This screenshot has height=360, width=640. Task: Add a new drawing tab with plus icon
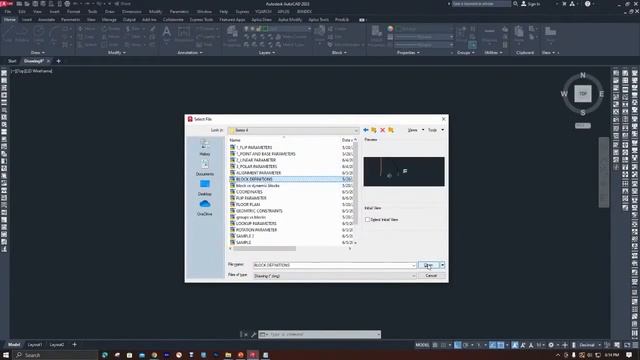[x=58, y=61]
